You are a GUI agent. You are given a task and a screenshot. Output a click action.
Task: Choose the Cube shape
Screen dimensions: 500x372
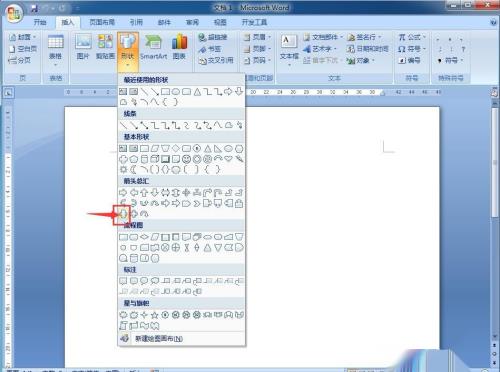(155, 159)
